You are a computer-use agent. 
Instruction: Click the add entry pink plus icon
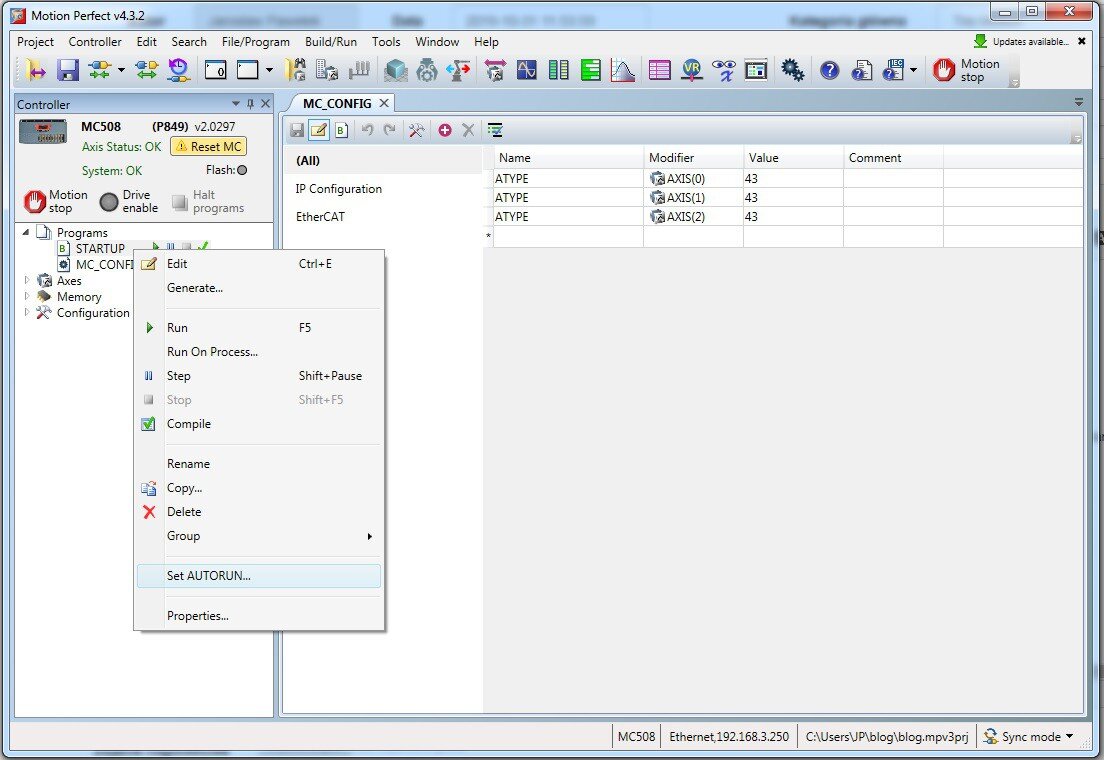[x=445, y=130]
